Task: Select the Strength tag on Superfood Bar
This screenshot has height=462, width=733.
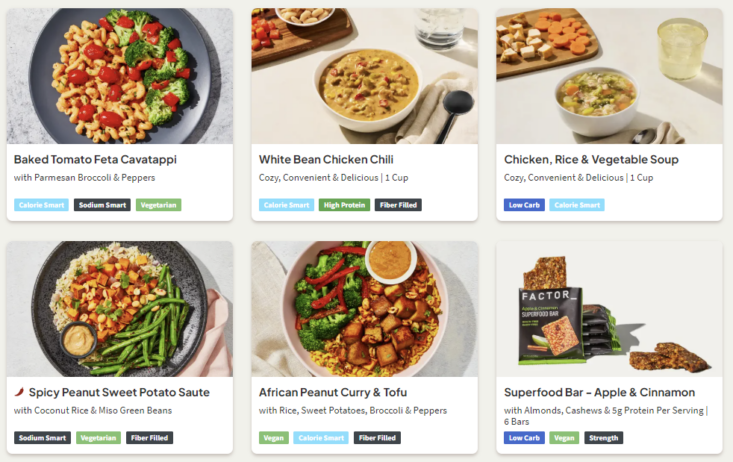Action: 604,437
